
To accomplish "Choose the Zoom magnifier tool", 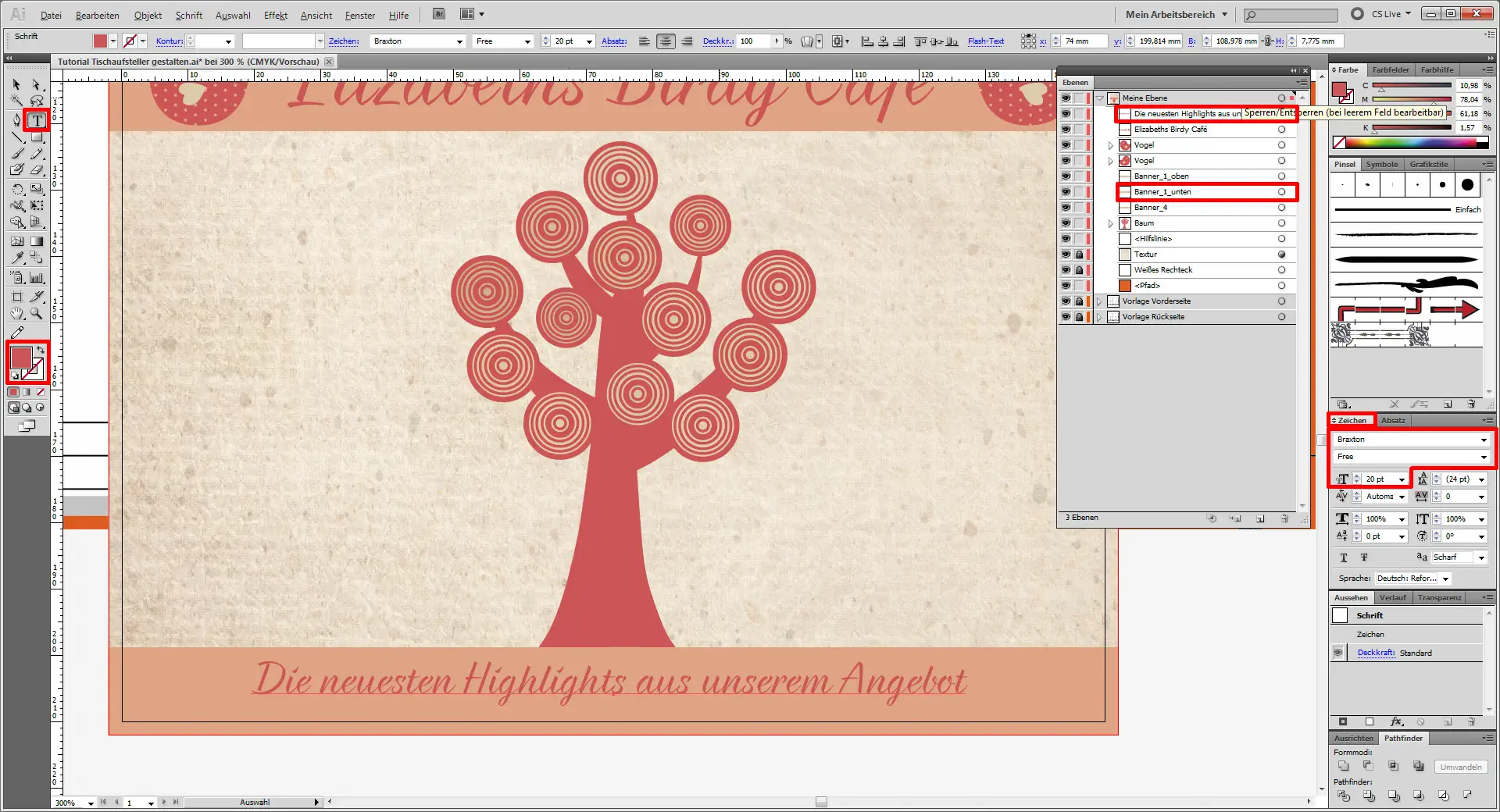I will pyautogui.click(x=37, y=314).
